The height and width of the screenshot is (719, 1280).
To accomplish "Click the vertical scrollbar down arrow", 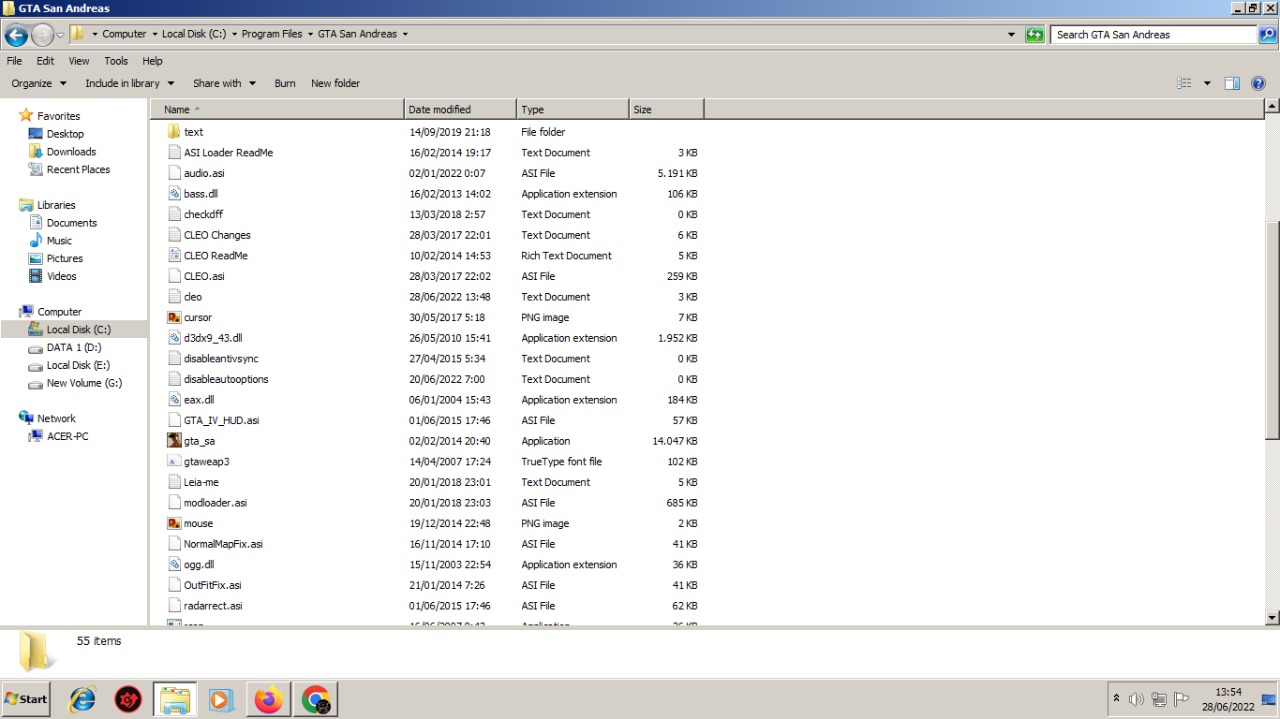I will tap(1272, 617).
